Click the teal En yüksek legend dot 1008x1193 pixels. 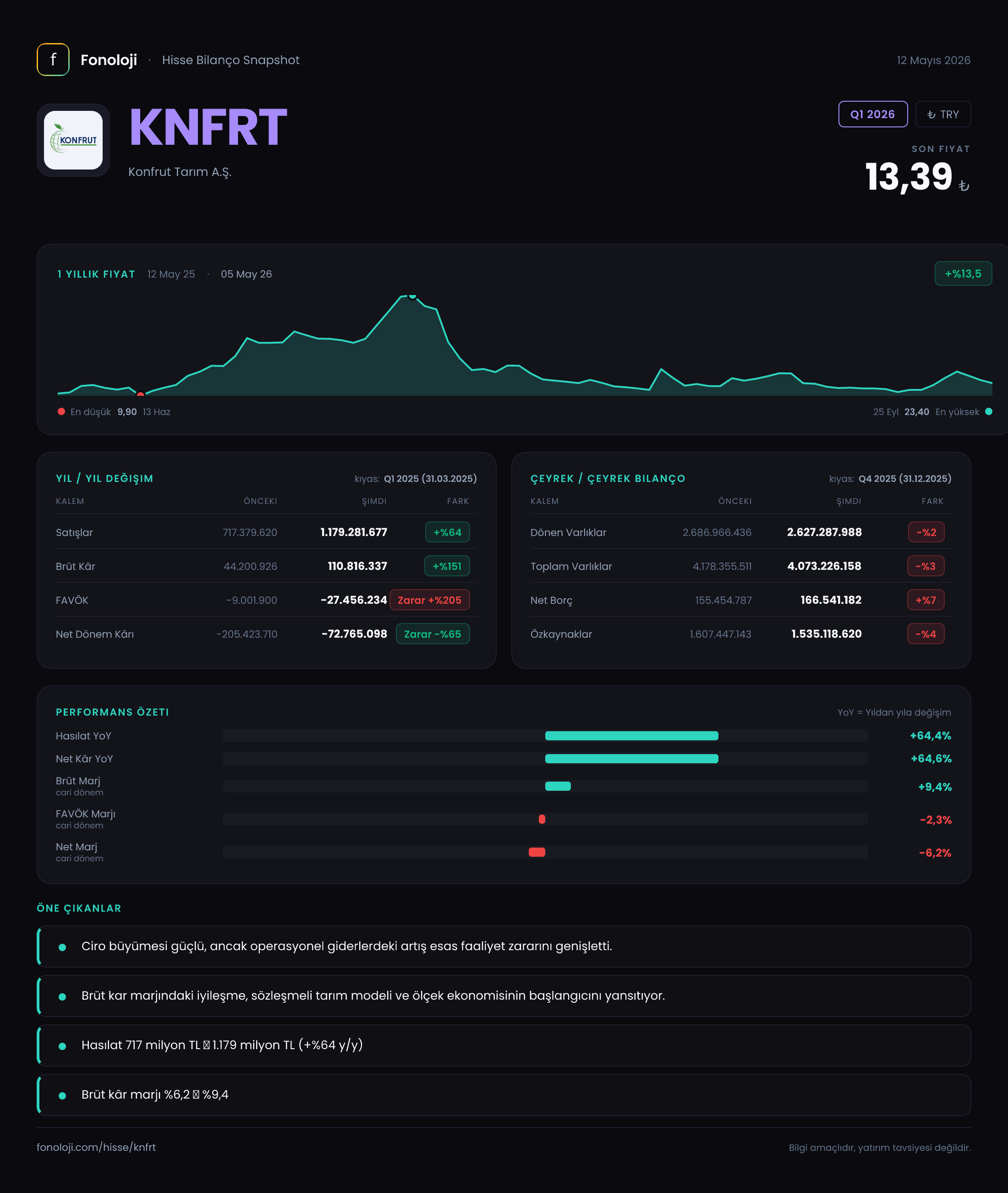[989, 411]
